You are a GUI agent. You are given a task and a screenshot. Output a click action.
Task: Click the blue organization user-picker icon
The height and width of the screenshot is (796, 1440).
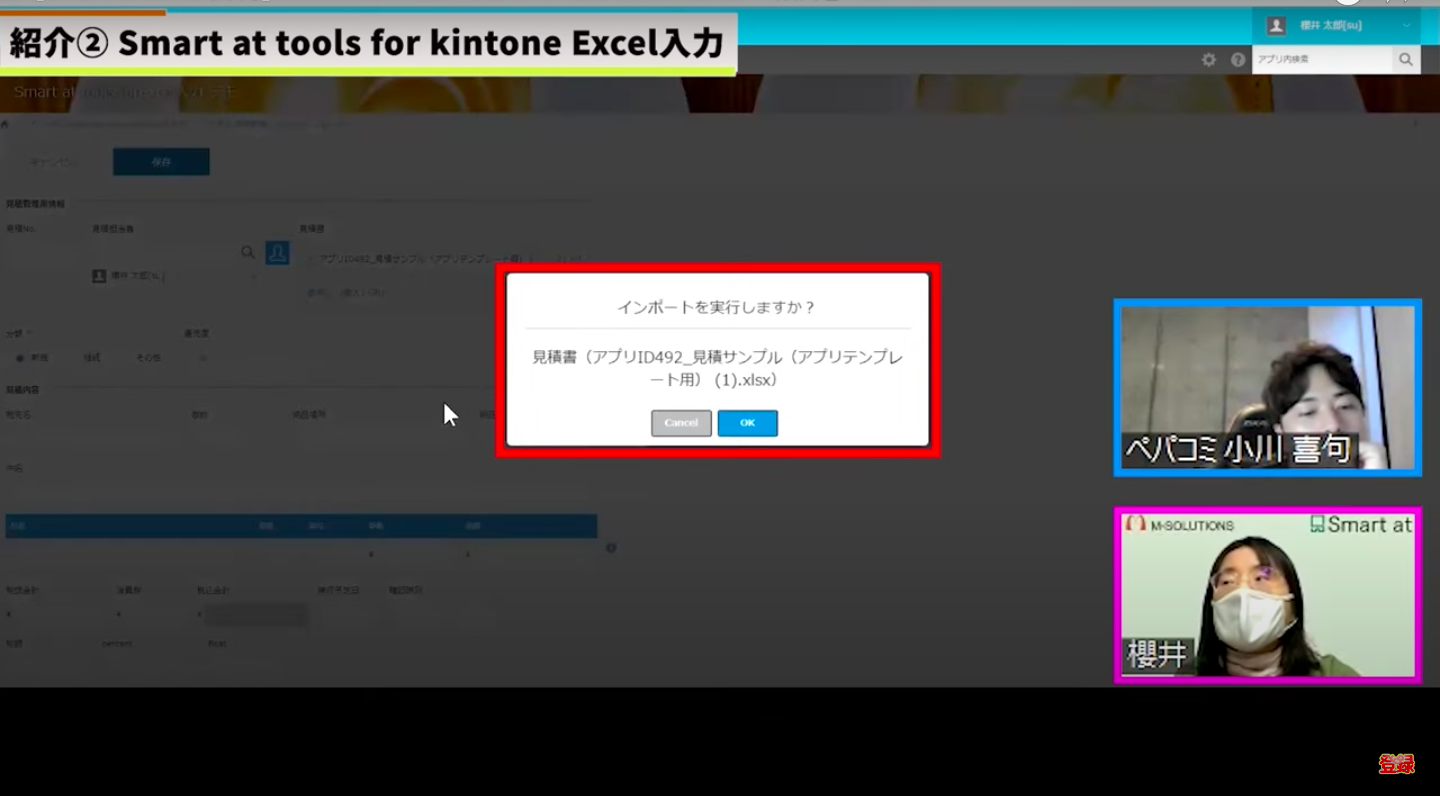coord(278,253)
